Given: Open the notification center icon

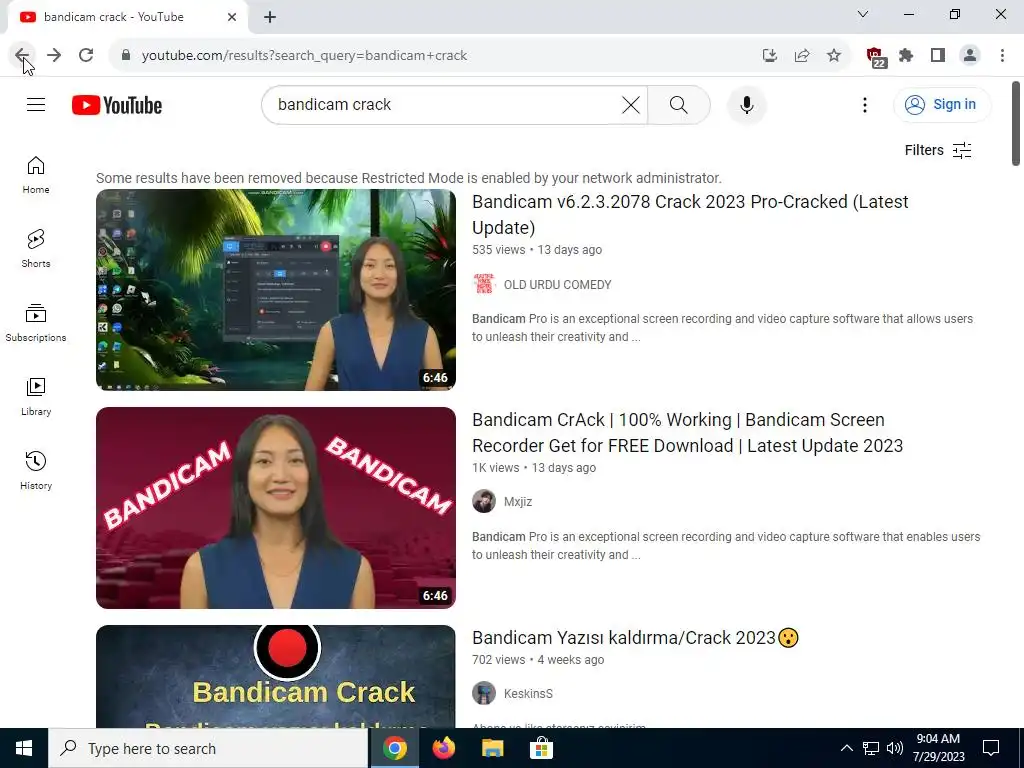Looking at the screenshot, I should [991, 748].
